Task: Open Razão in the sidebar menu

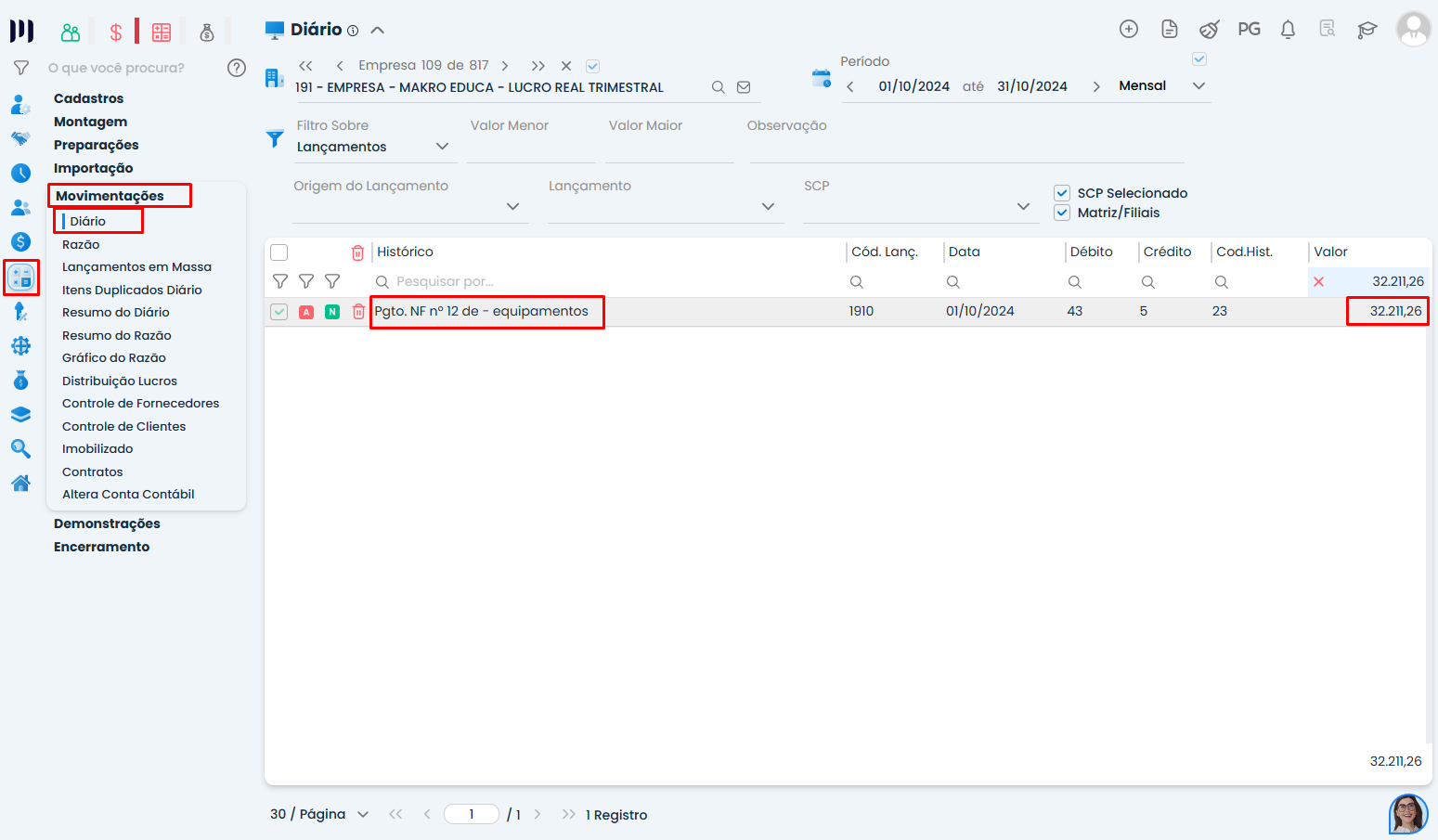Action: click(81, 244)
